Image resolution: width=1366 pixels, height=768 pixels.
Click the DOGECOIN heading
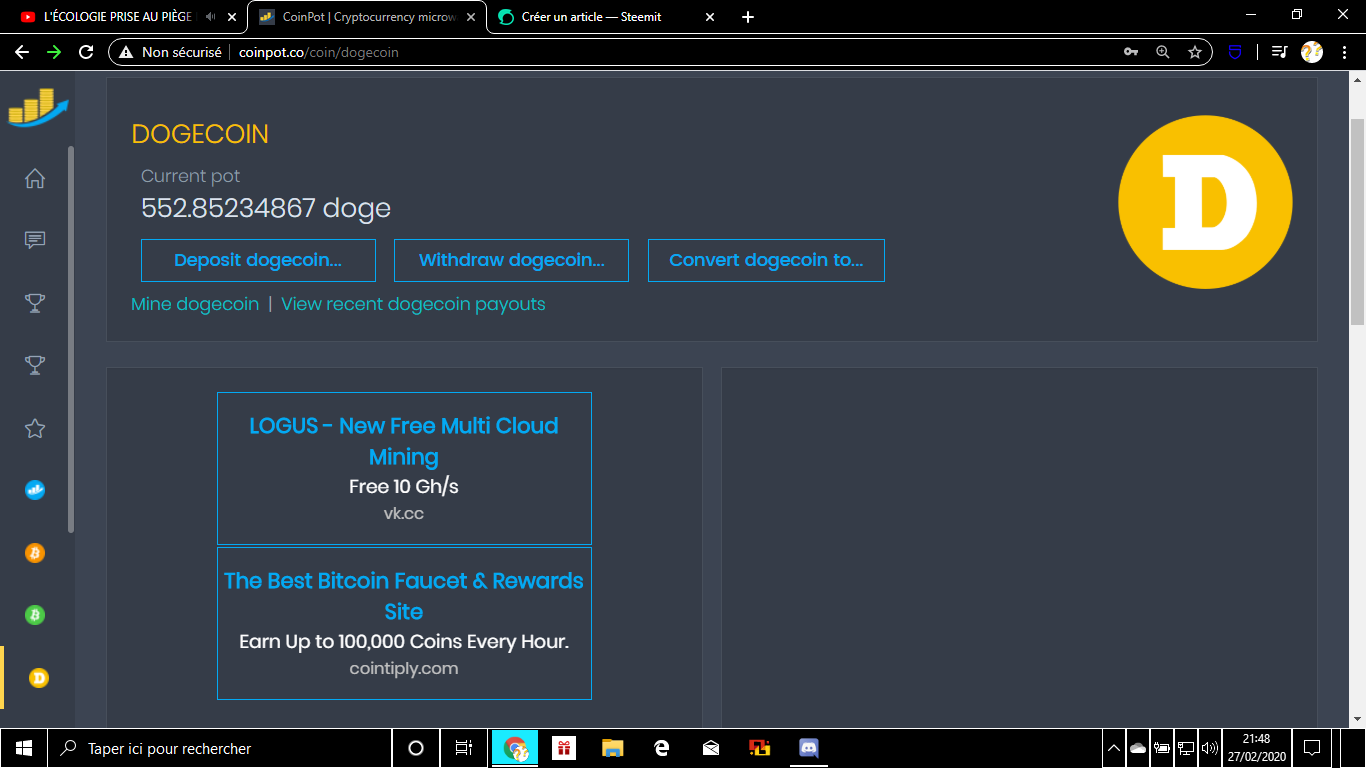(200, 134)
